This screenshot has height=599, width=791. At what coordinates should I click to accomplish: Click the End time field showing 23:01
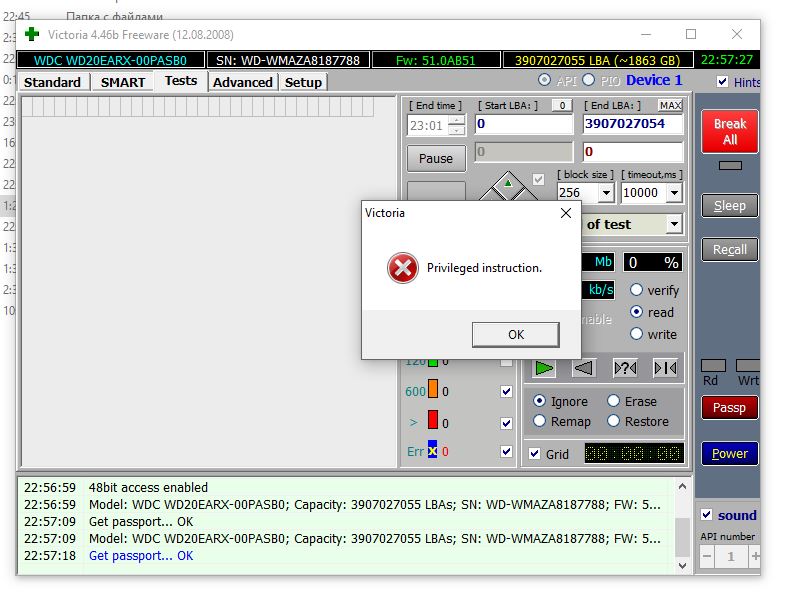point(427,125)
